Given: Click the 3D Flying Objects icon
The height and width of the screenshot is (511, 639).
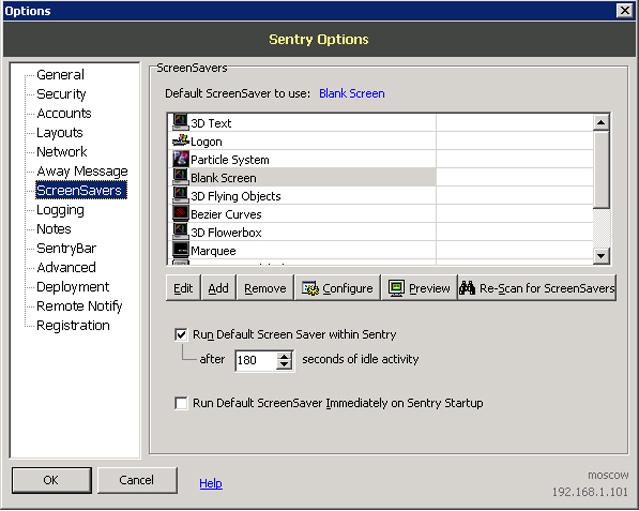Looking at the screenshot, I should pyautogui.click(x=180, y=196).
